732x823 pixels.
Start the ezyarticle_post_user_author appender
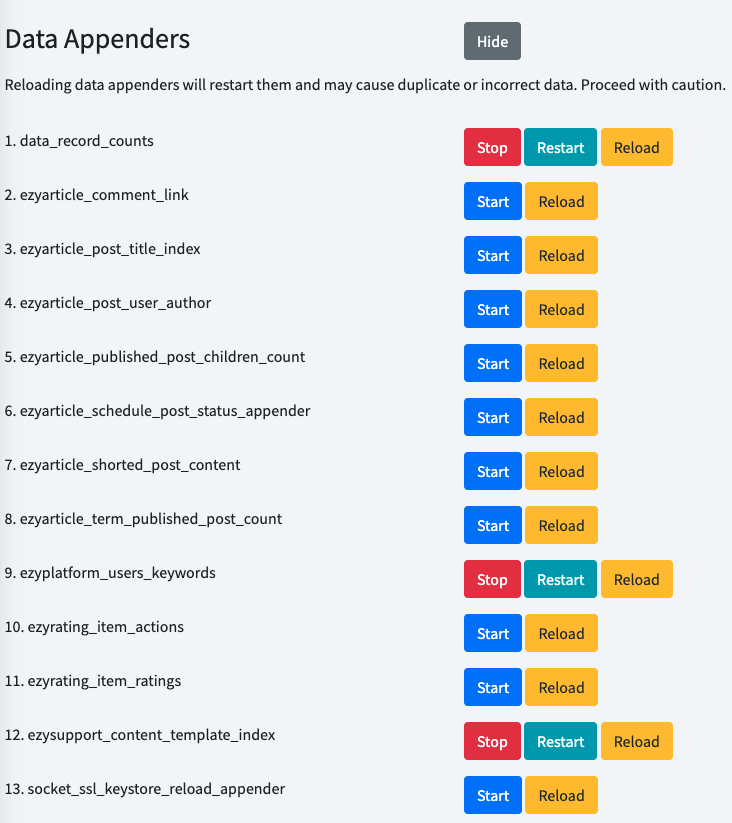click(493, 309)
